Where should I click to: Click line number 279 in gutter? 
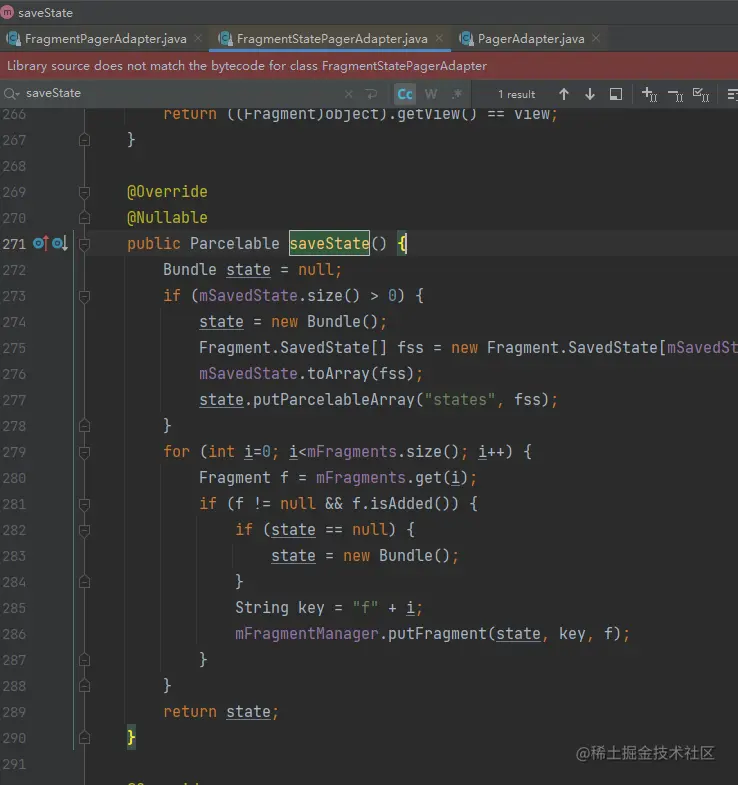click(14, 452)
